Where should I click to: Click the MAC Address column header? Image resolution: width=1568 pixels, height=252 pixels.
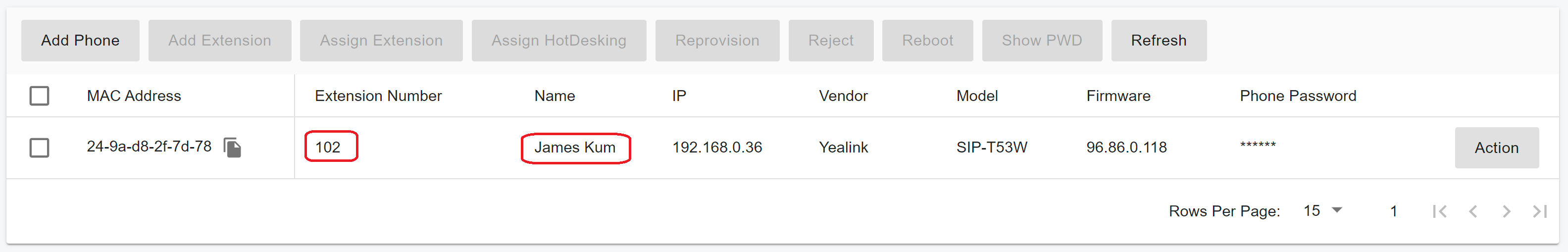pyautogui.click(x=134, y=96)
